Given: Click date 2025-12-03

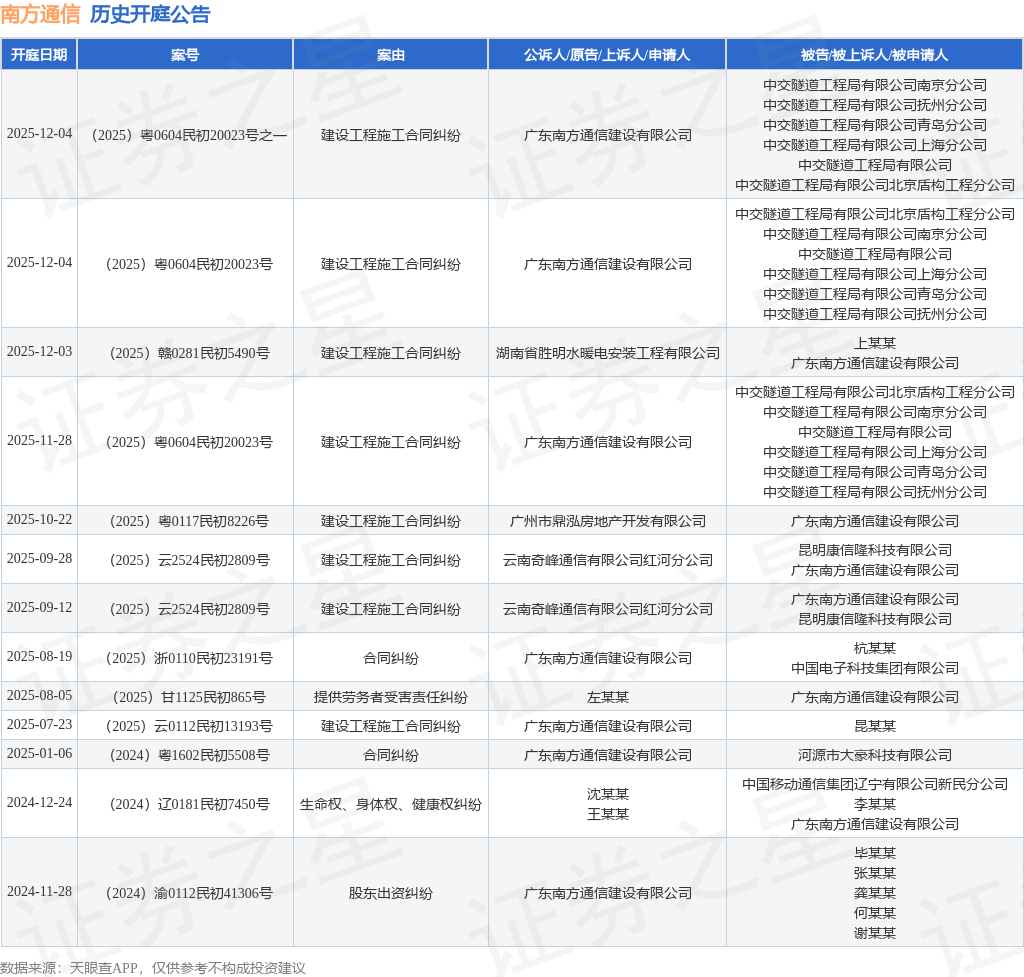Looking at the screenshot, I should pos(39,351).
